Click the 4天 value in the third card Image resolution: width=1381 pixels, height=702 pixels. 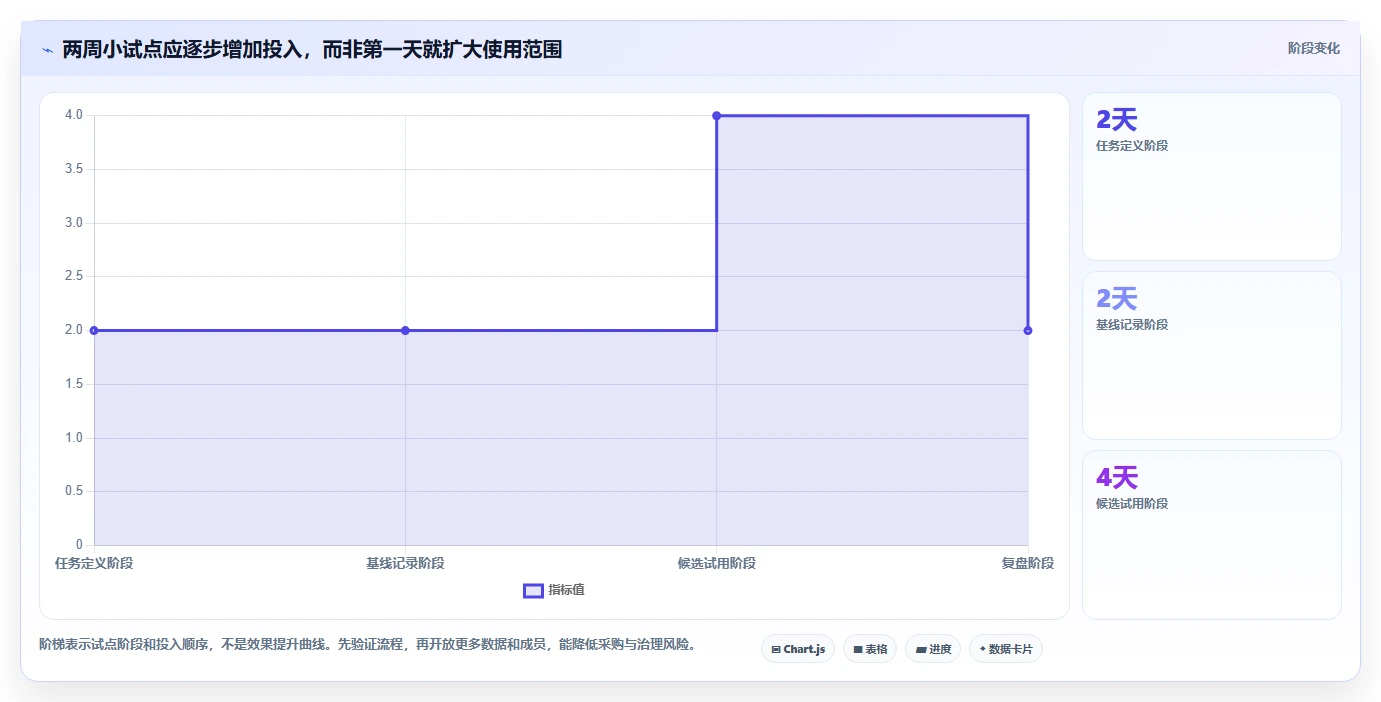(1117, 478)
